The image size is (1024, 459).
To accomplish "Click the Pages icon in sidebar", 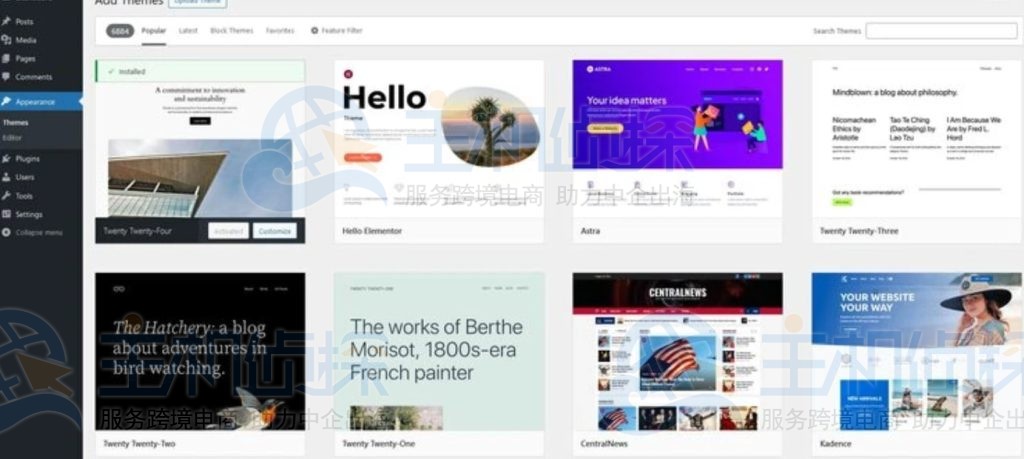I will (x=6, y=58).
